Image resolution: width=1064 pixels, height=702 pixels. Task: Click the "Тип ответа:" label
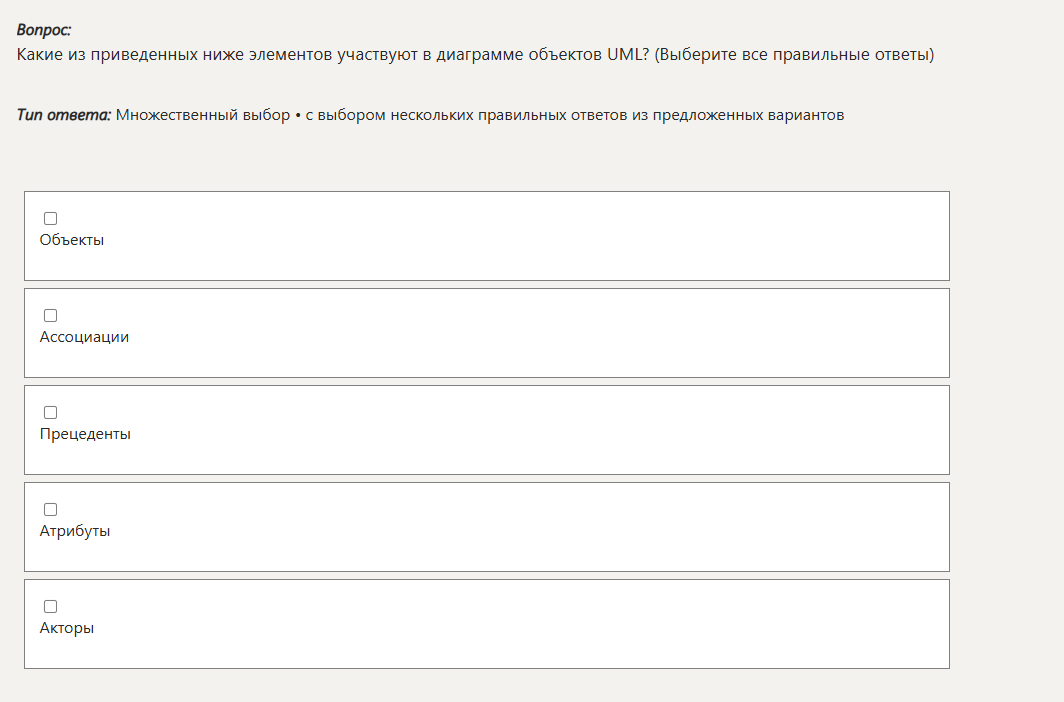63,115
